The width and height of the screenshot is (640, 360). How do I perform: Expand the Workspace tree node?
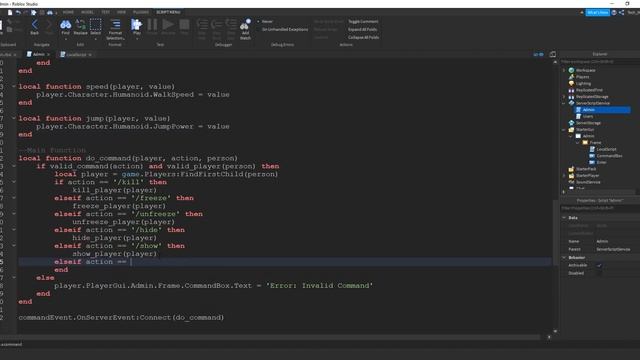pos(564,70)
